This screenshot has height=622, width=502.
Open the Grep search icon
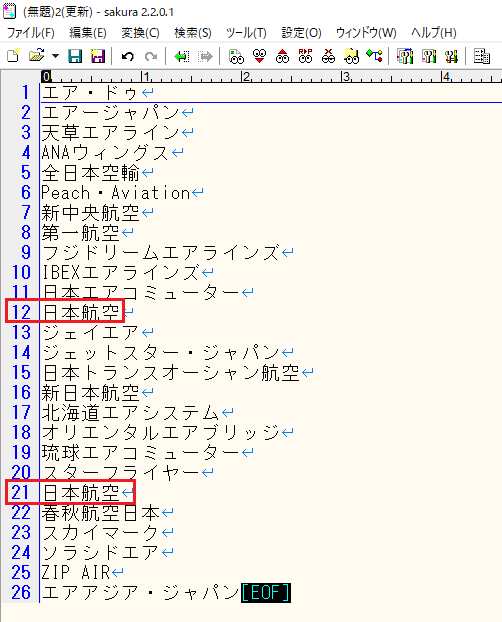click(x=351, y=56)
